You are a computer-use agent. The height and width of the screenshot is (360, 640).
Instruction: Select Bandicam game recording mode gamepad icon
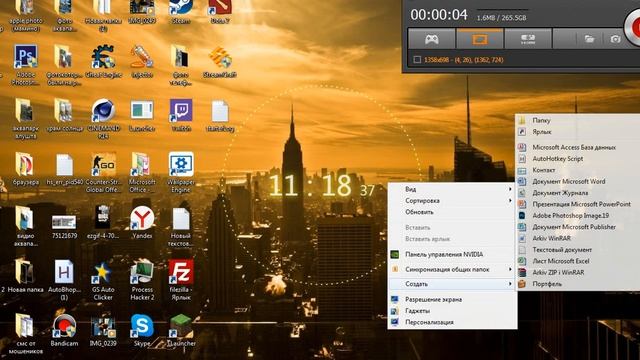431,39
